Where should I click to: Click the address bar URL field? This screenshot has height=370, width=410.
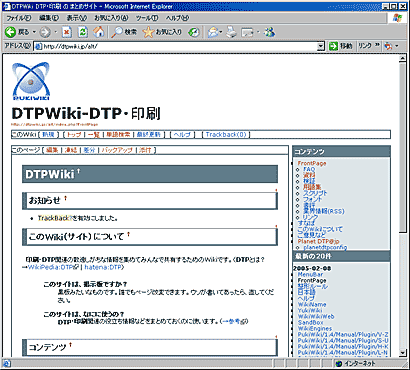[179, 46]
